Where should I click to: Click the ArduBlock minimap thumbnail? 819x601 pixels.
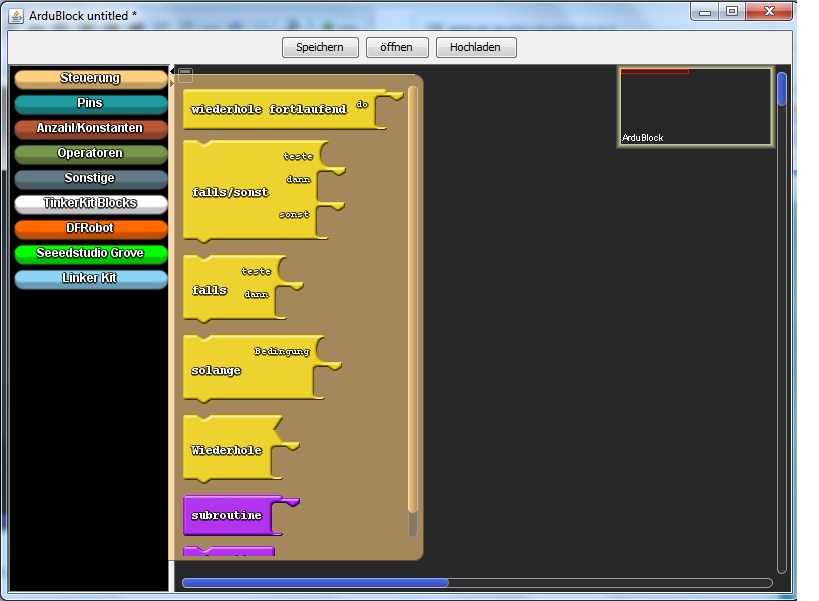(695, 107)
